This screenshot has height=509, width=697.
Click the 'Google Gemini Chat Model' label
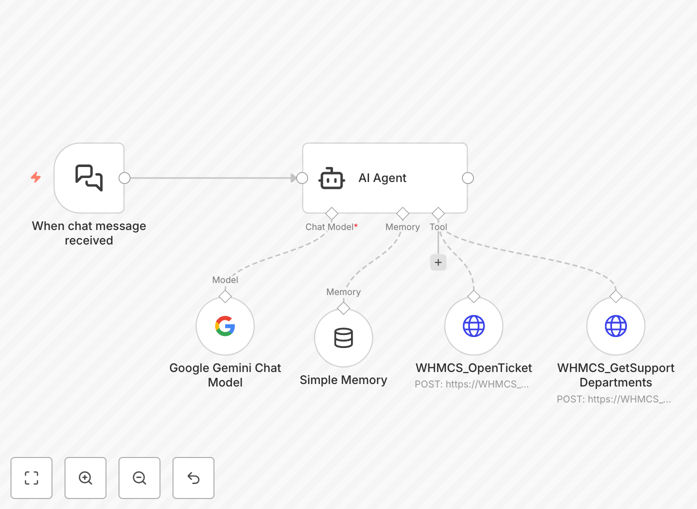tap(225, 375)
